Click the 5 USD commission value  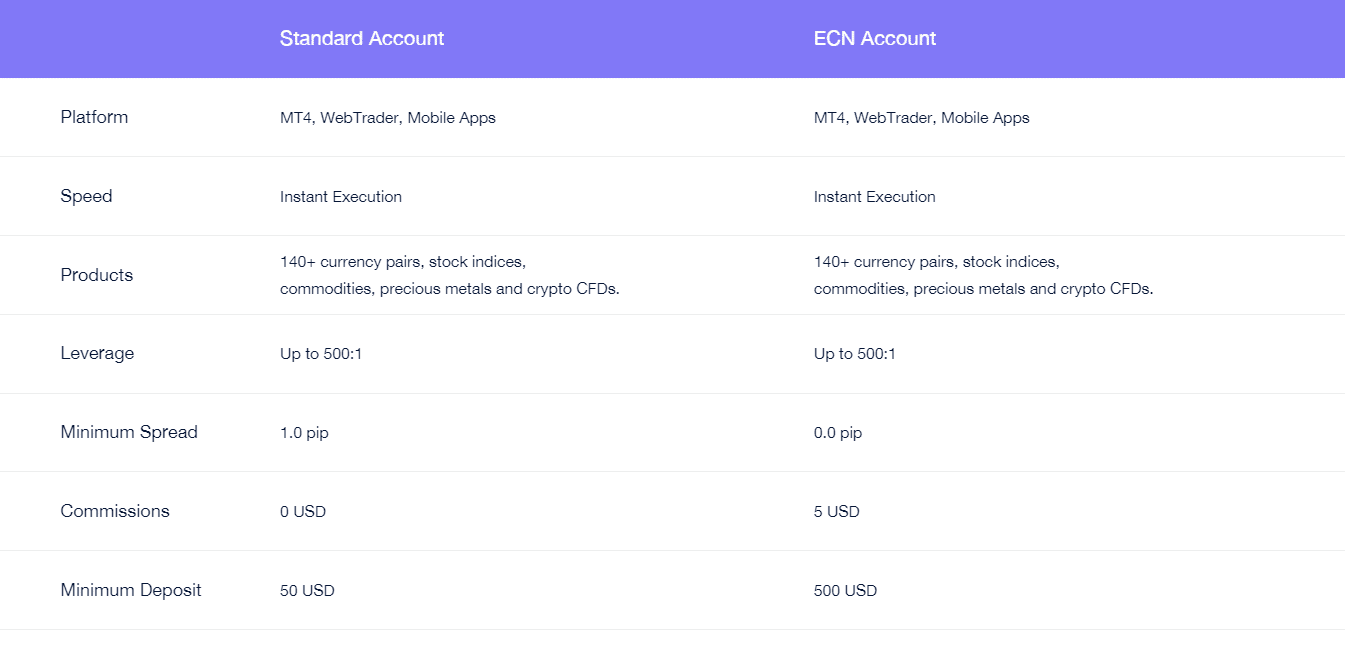pos(837,512)
